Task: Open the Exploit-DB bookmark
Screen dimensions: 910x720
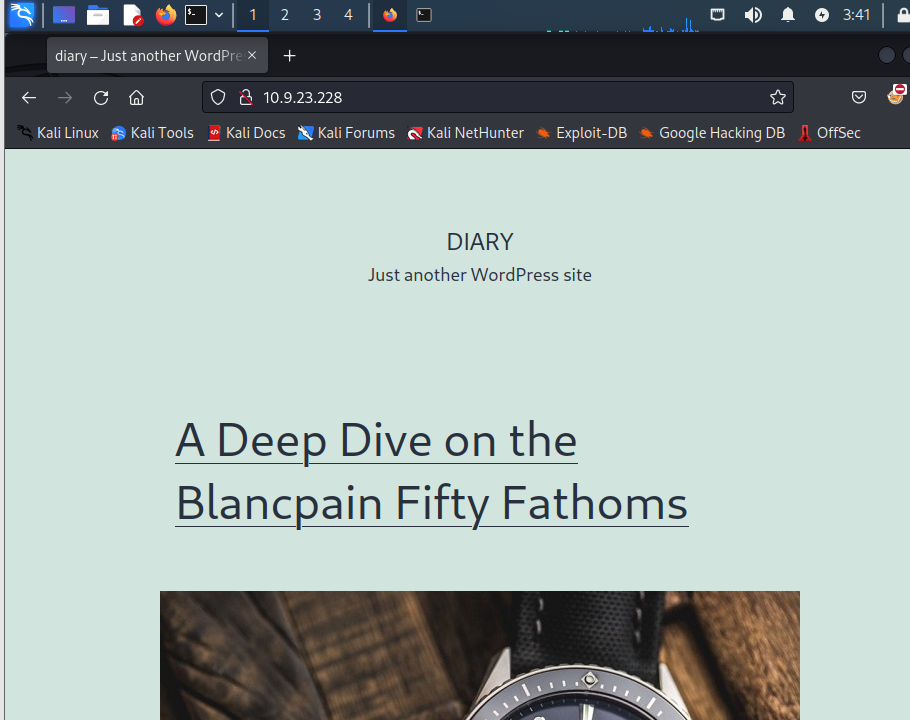Action: [x=582, y=133]
